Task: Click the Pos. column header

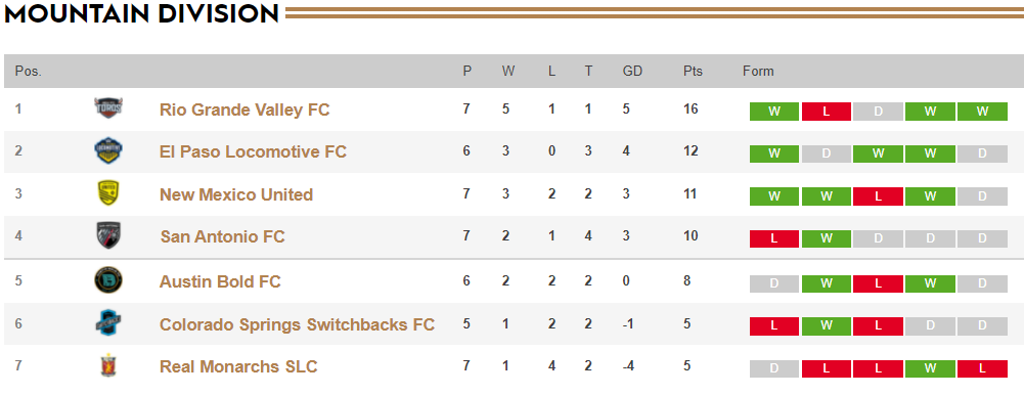Action: (x=28, y=71)
